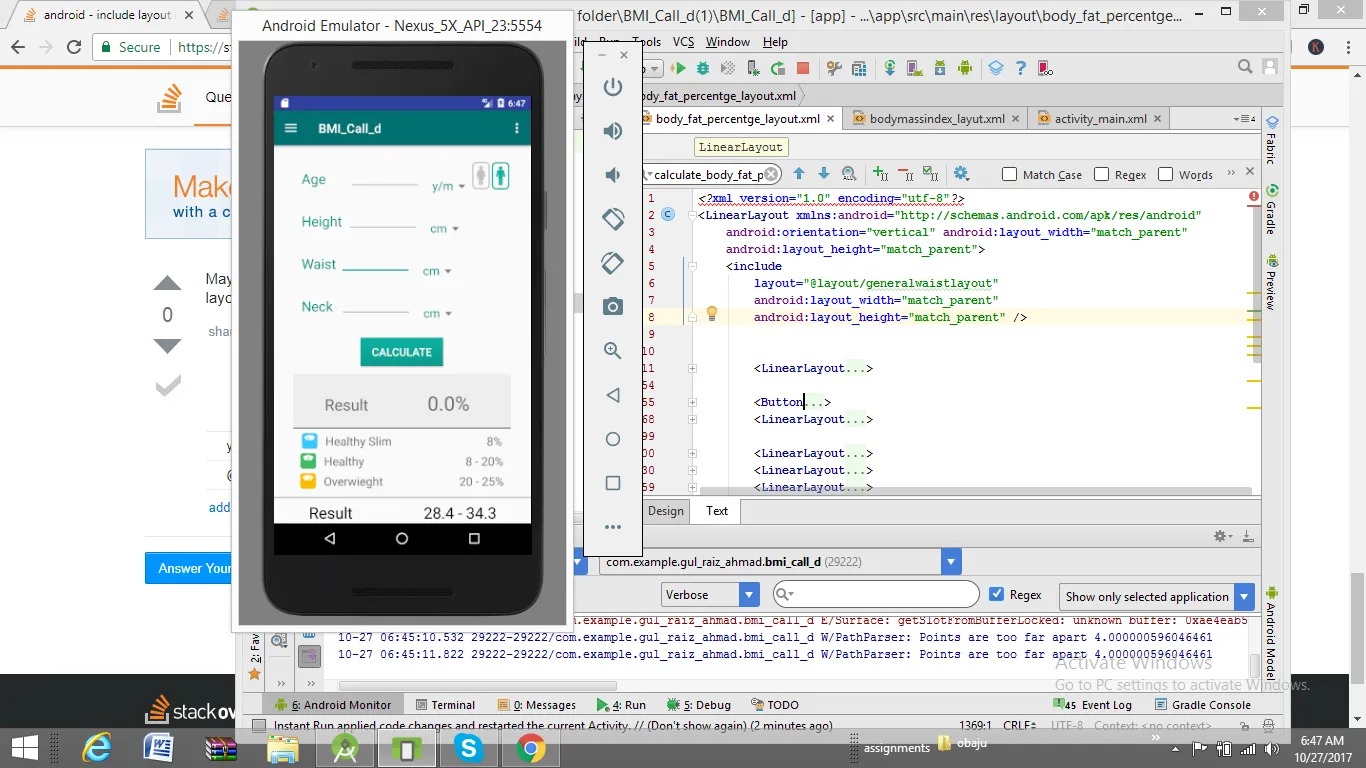This screenshot has height=768, width=1366.
Task: Click the red stop icon in toolbar
Action: [x=803, y=68]
